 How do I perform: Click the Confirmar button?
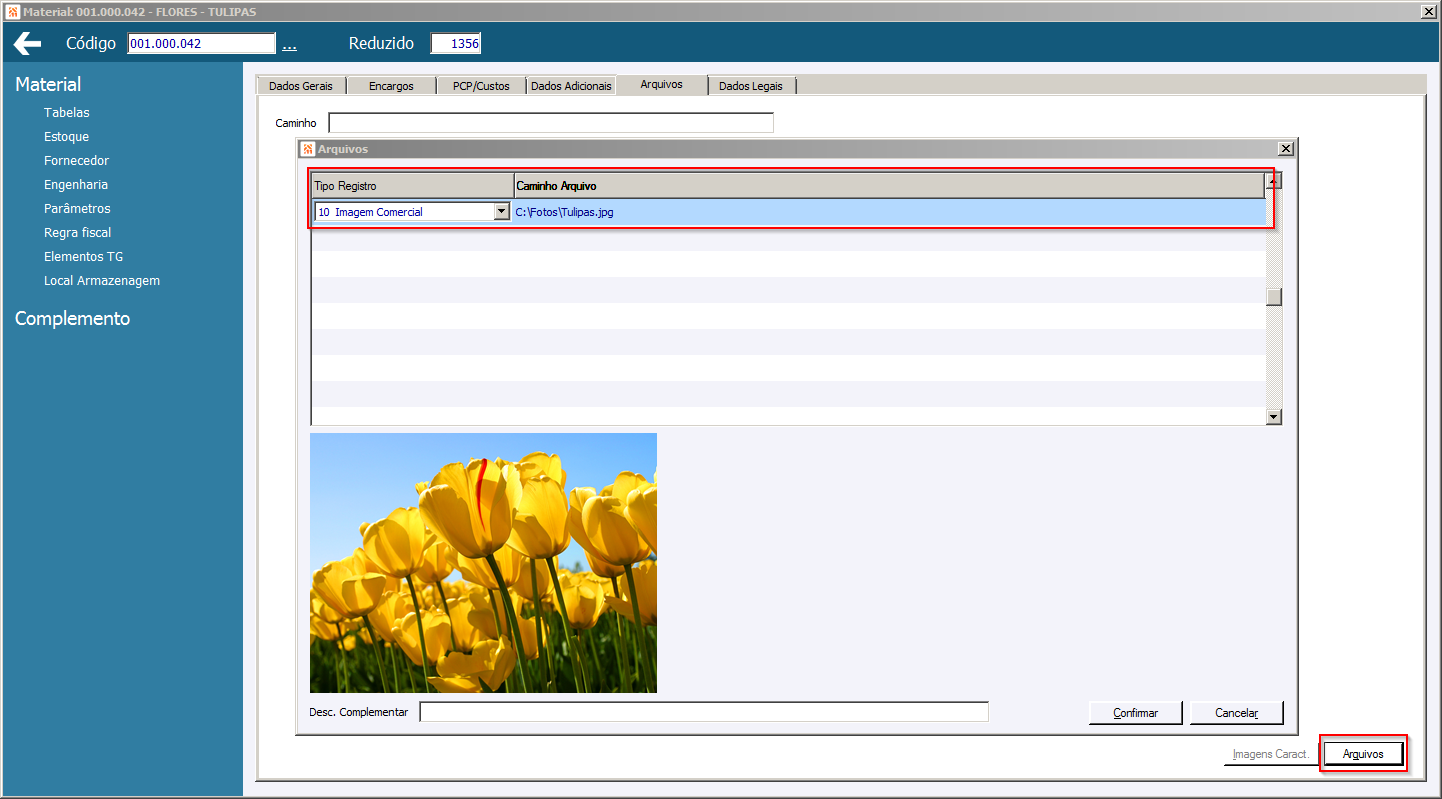click(1136, 713)
